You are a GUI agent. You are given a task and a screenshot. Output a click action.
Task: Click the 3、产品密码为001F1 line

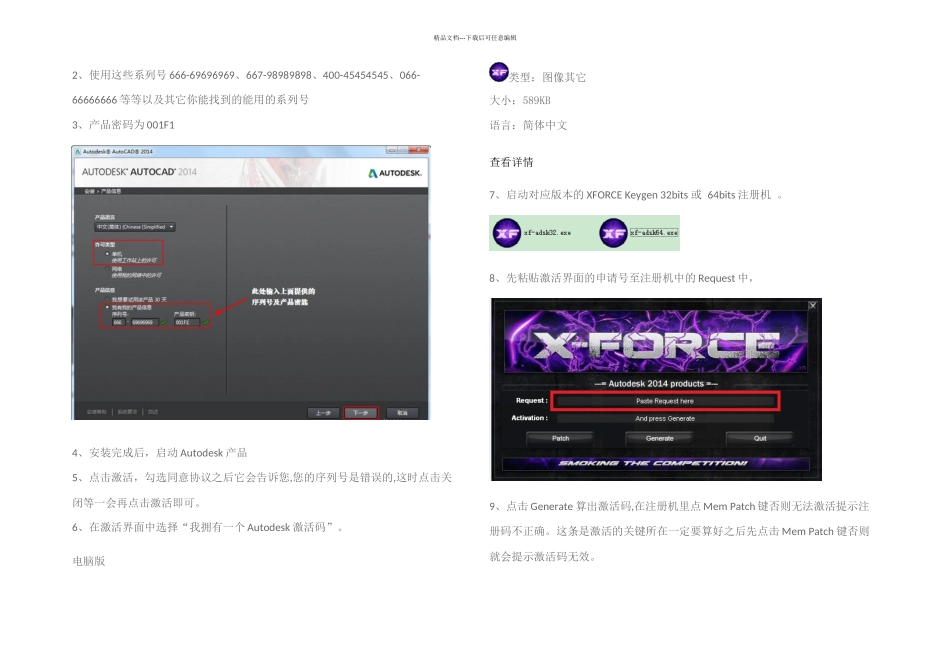point(124,125)
